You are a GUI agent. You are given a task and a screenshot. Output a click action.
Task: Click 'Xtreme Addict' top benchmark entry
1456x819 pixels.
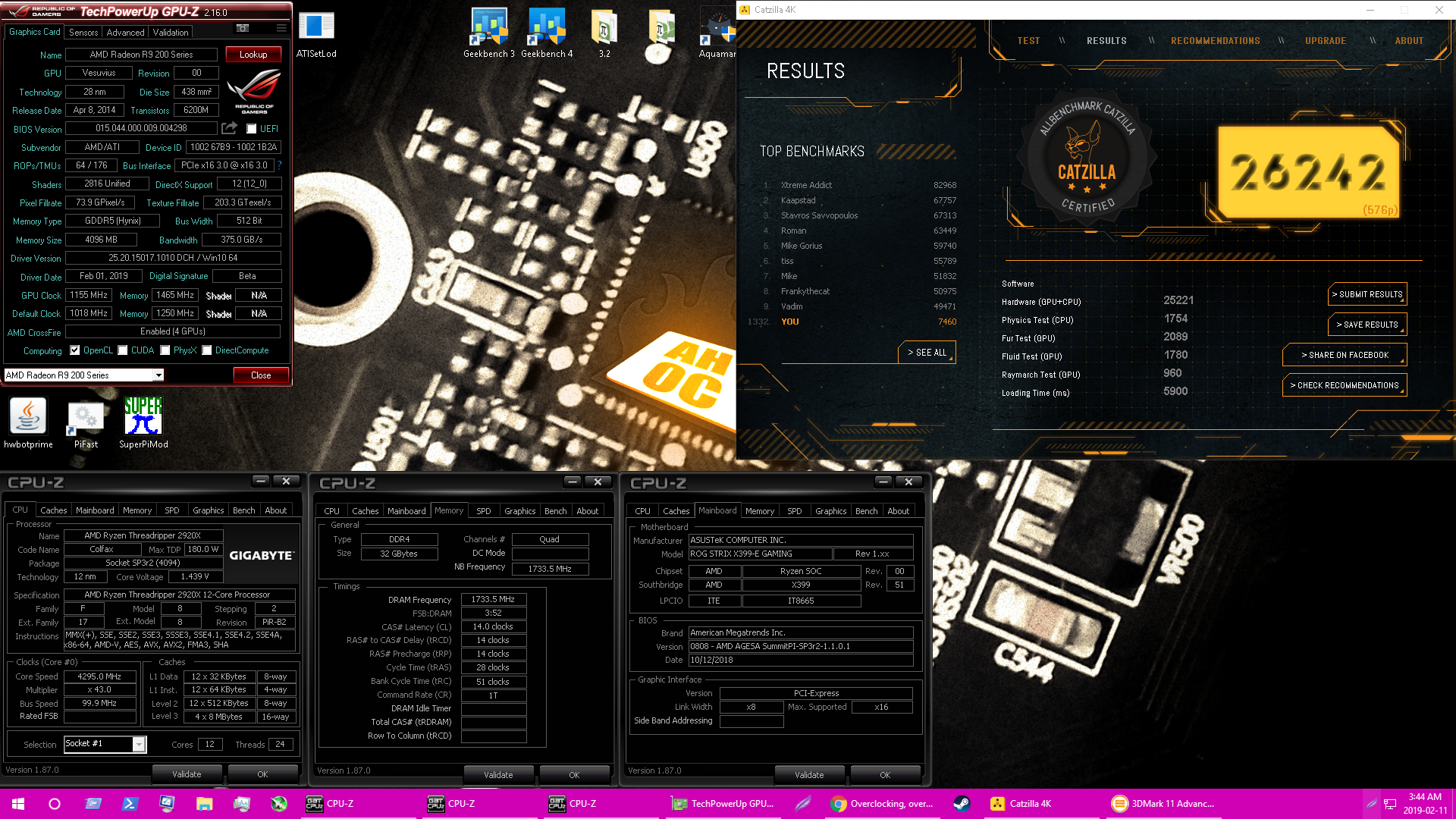(807, 185)
